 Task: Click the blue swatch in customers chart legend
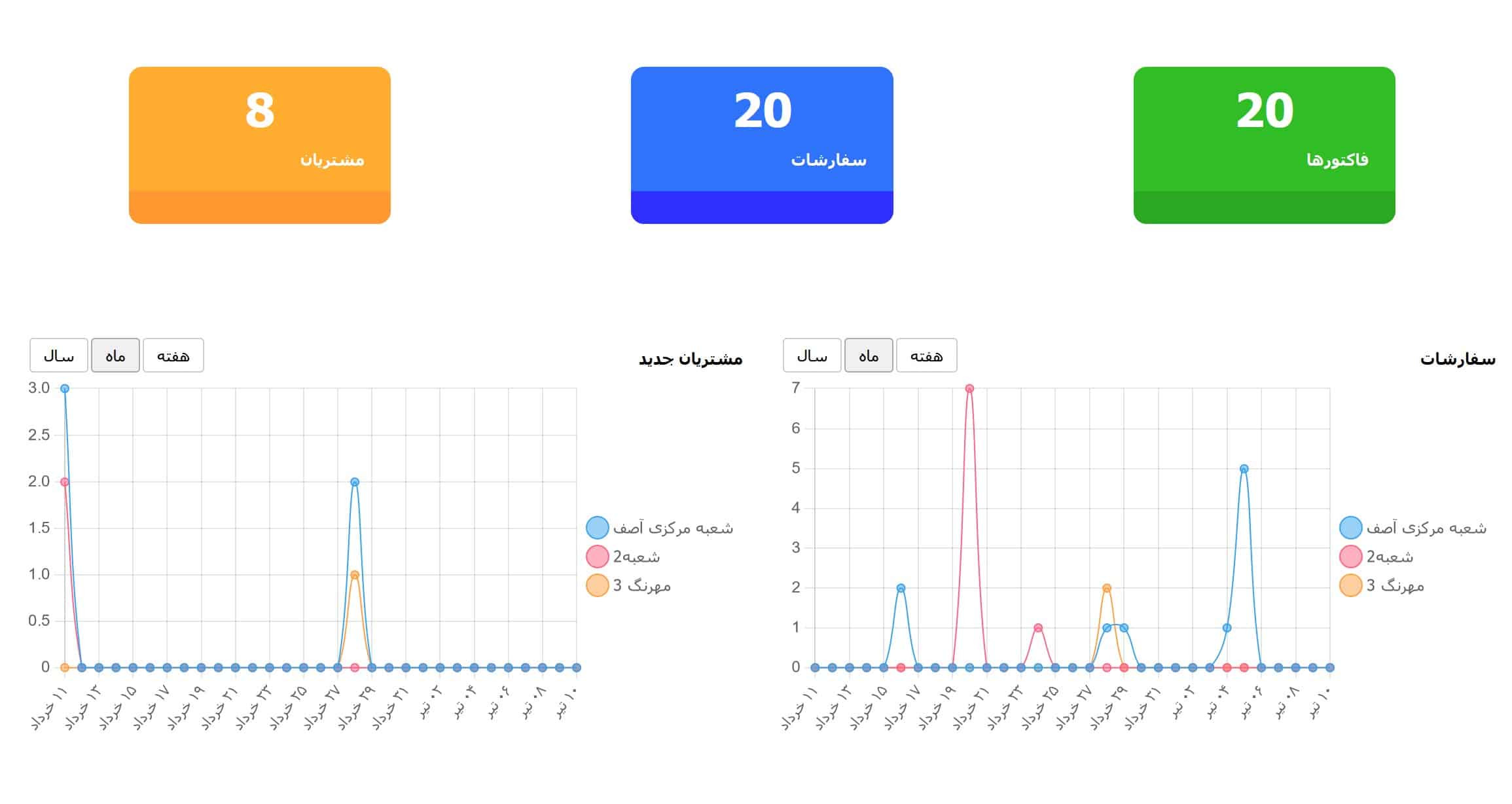[x=598, y=528]
